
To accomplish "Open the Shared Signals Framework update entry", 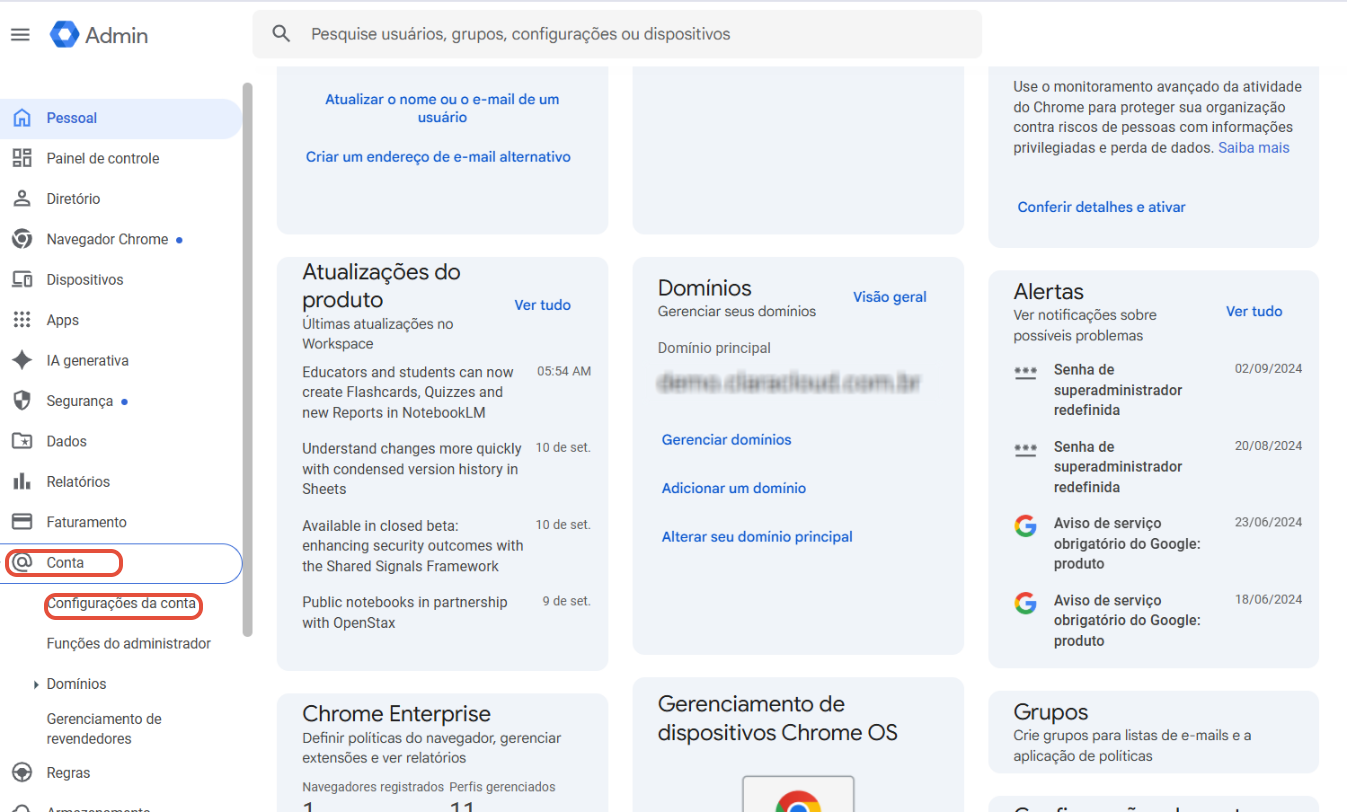I will (447, 546).
